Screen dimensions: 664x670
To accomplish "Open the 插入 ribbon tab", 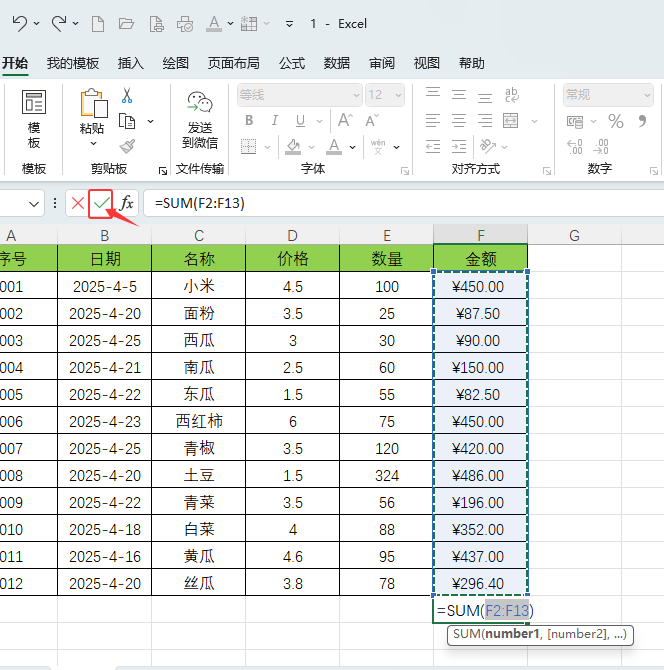I will coord(131,63).
